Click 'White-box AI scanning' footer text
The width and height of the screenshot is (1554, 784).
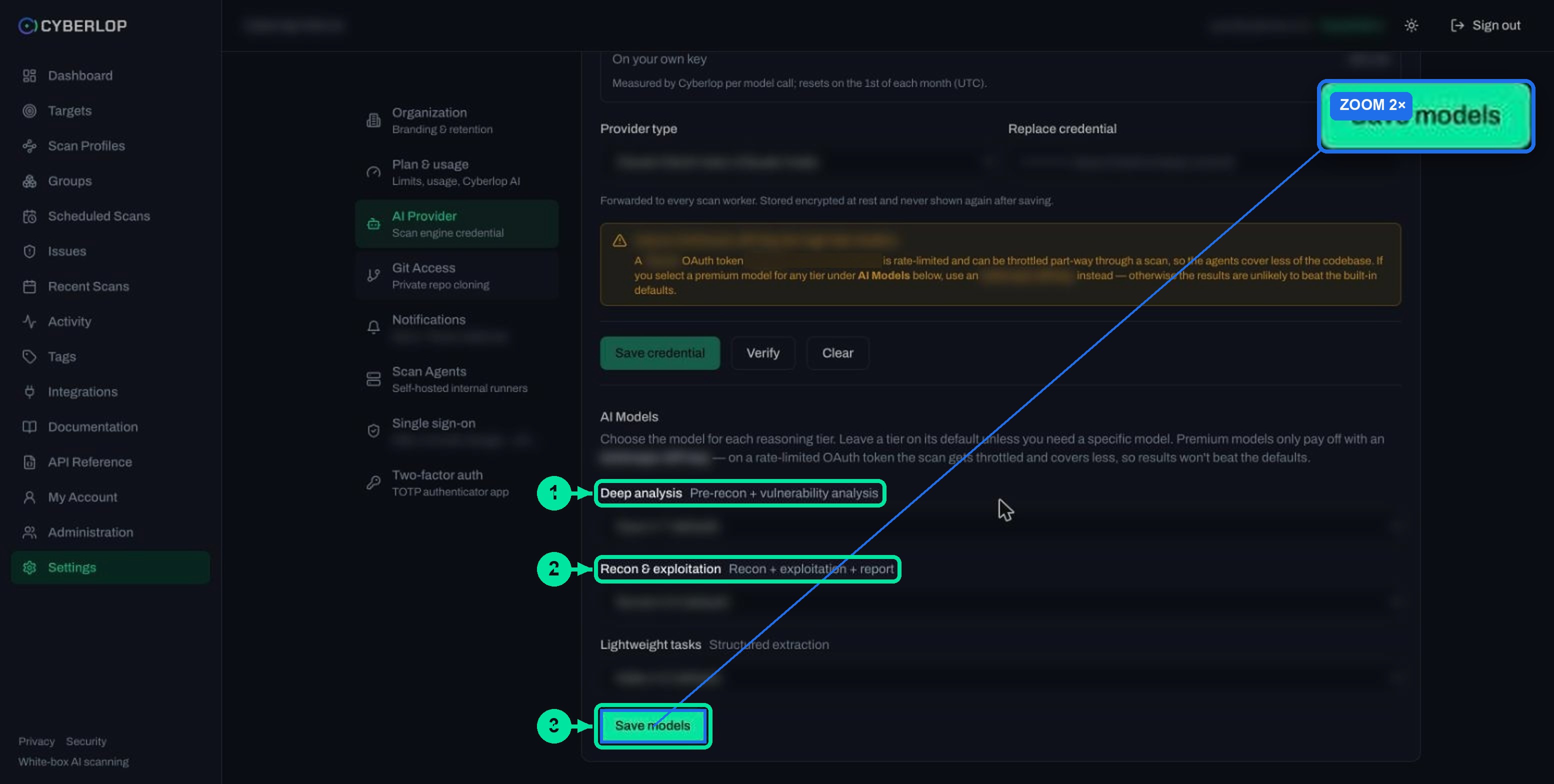[73, 761]
